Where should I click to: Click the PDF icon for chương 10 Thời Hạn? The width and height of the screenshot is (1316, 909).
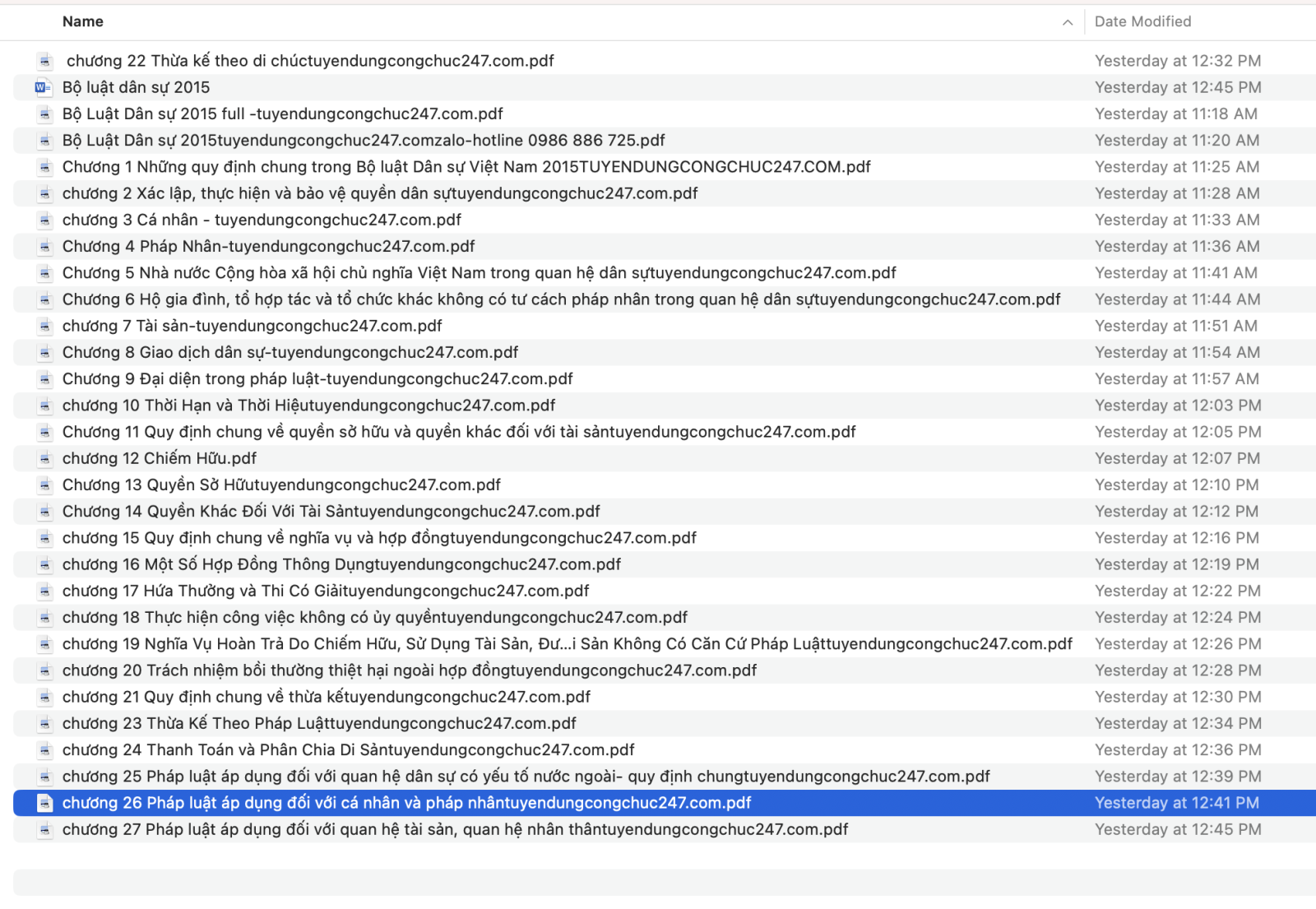45,406
